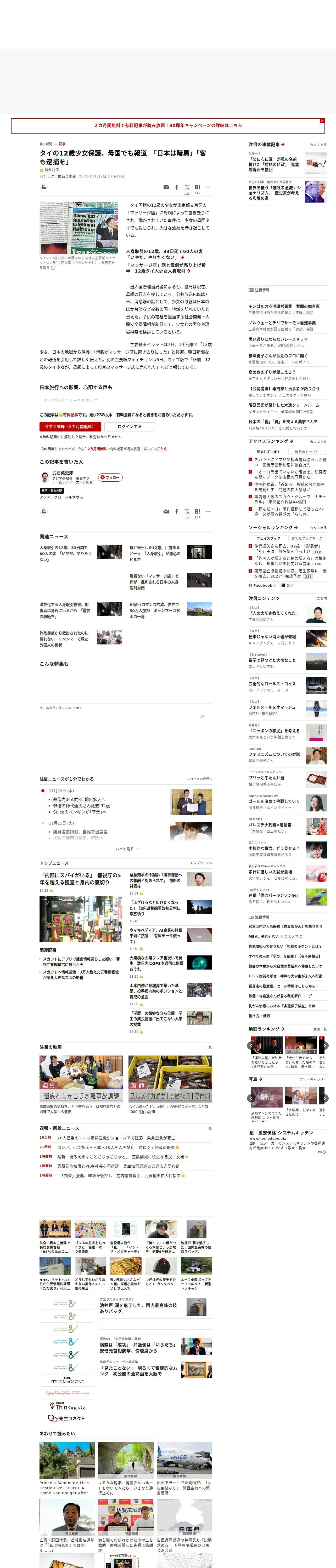Screen dimensions: 336x1568
Task: Click Facebook share icon below author section
Action: 177,511
